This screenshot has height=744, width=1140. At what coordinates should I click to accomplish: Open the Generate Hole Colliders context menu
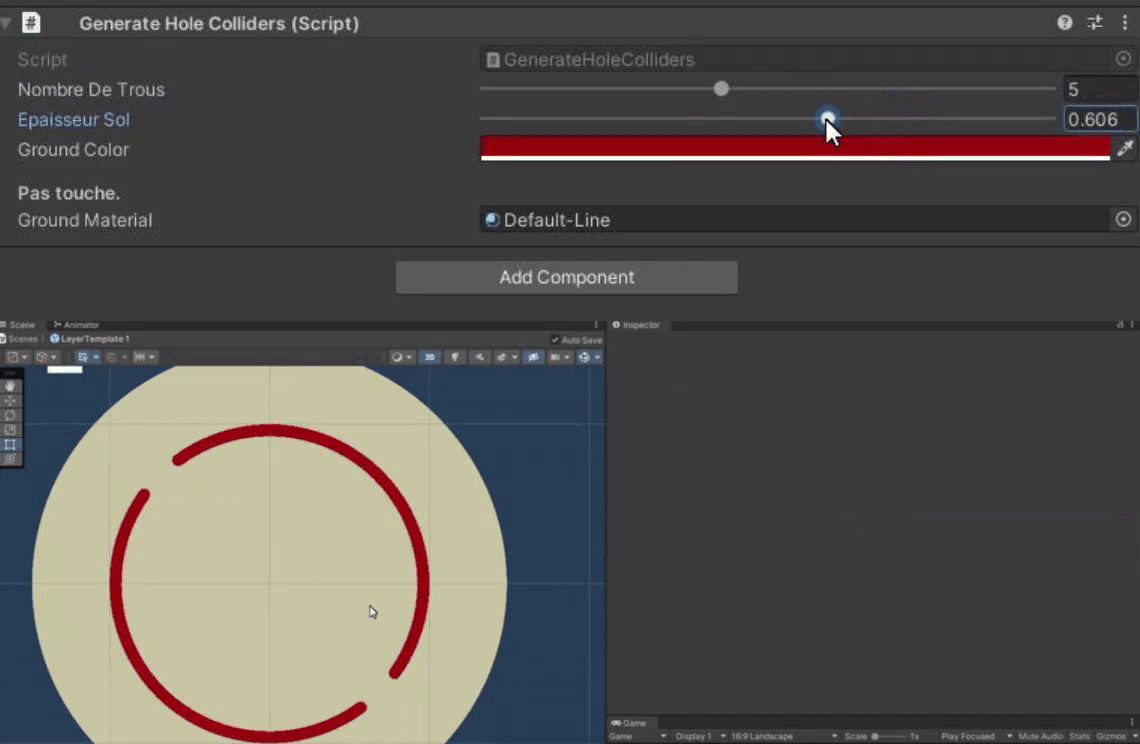click(x=1125, y=23)
